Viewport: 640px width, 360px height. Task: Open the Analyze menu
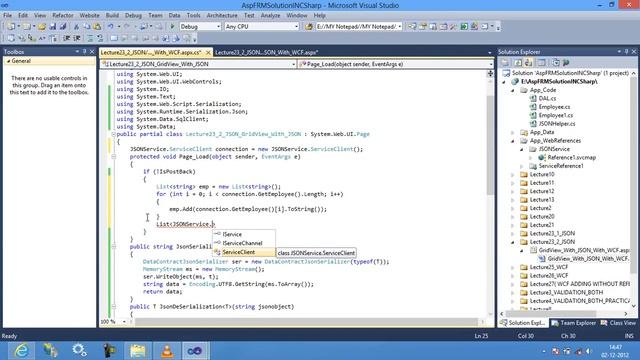click(x=270, y=16)
